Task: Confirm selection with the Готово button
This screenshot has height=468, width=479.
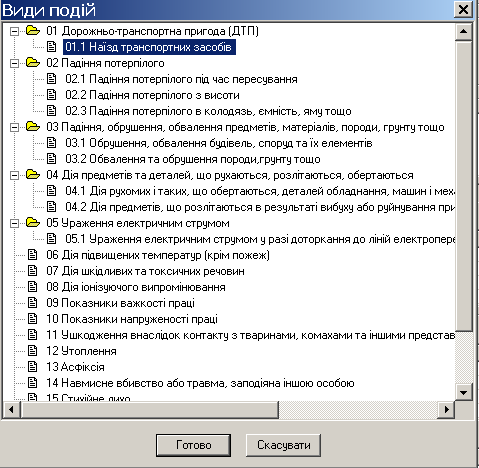Action: point(193,445)
